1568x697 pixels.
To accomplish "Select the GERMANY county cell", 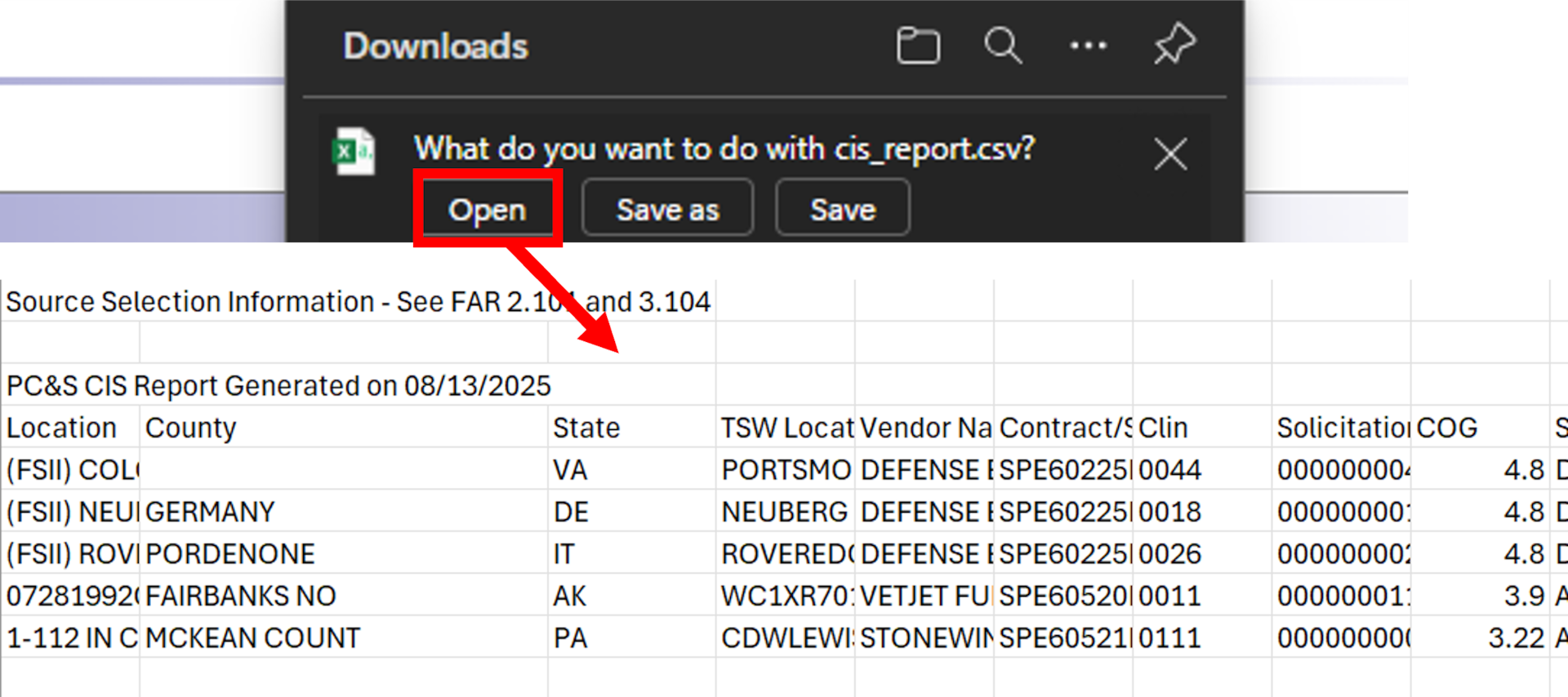I will click(x=345, y=511).
